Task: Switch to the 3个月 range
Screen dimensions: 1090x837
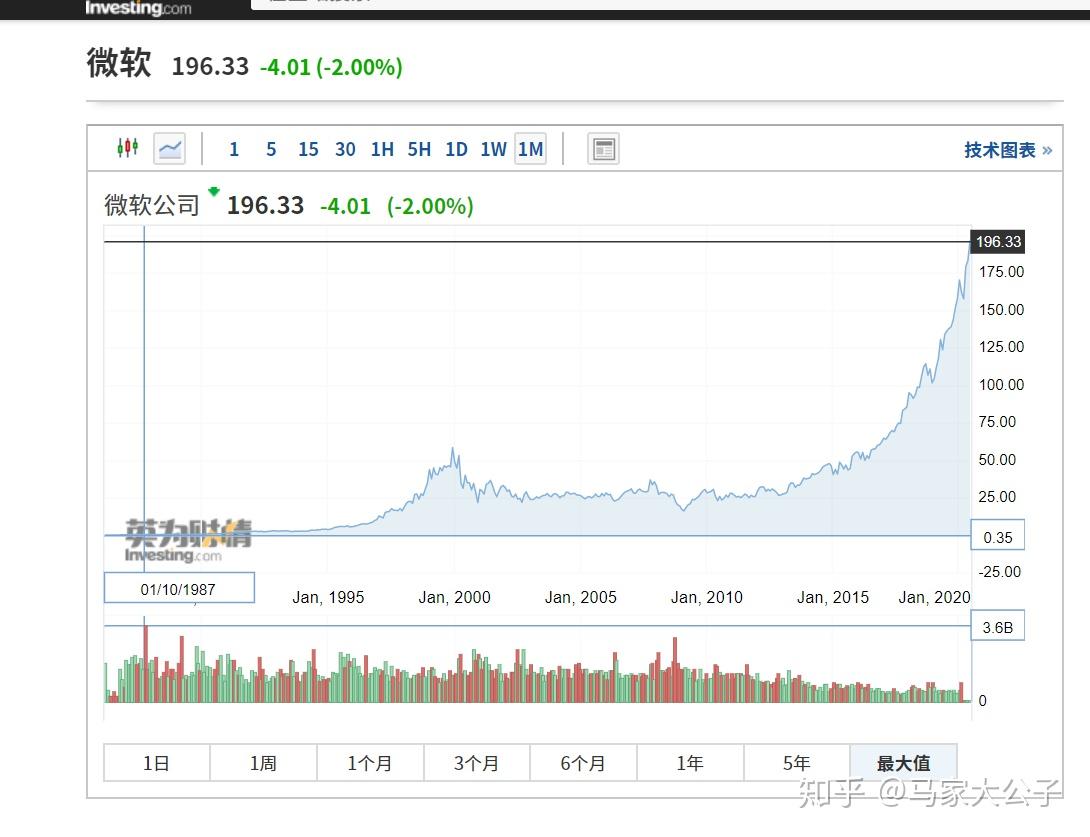Action: coord(477,763)
